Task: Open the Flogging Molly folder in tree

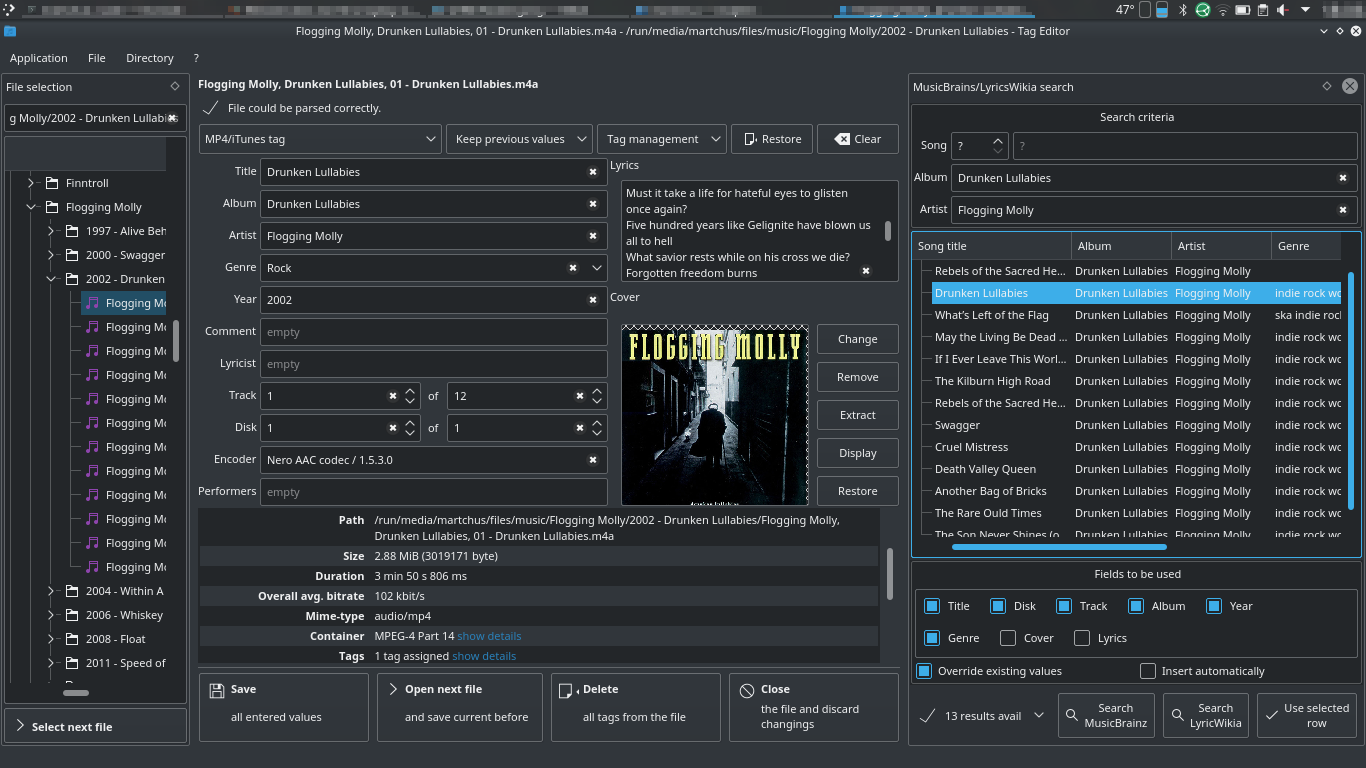Action: [x=104, y=207]
